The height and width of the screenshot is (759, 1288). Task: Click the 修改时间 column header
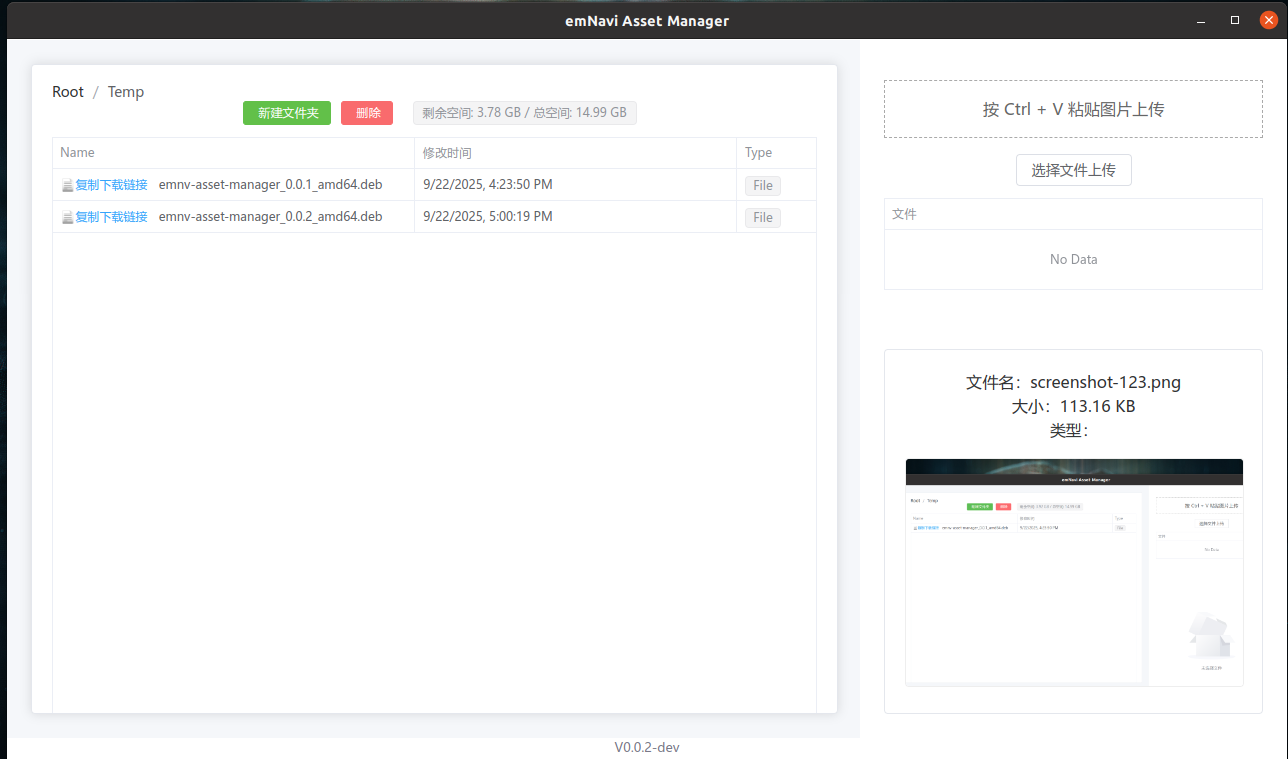[x=447, y=153]
